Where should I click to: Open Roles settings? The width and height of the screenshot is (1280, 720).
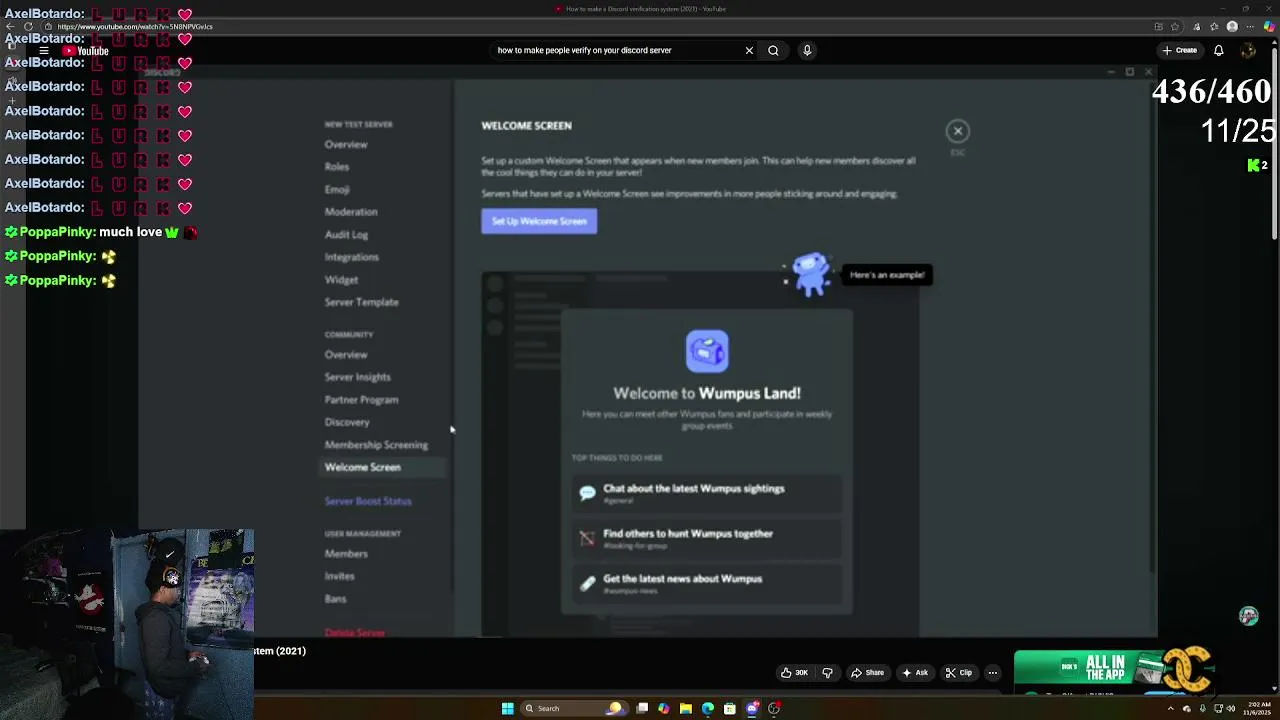tap(337, 167)
